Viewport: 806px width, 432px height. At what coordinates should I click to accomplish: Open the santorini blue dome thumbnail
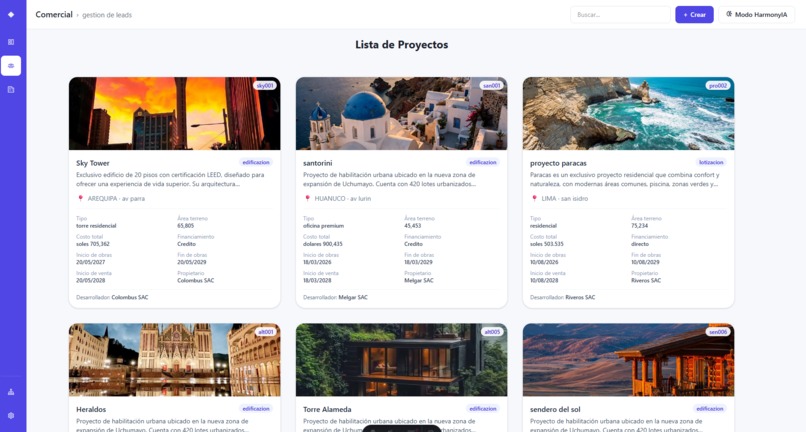coord(401,114)
